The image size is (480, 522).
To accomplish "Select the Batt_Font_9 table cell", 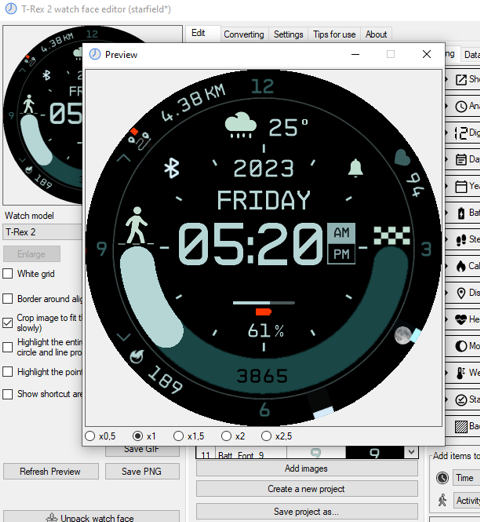I will coord(251,453).
